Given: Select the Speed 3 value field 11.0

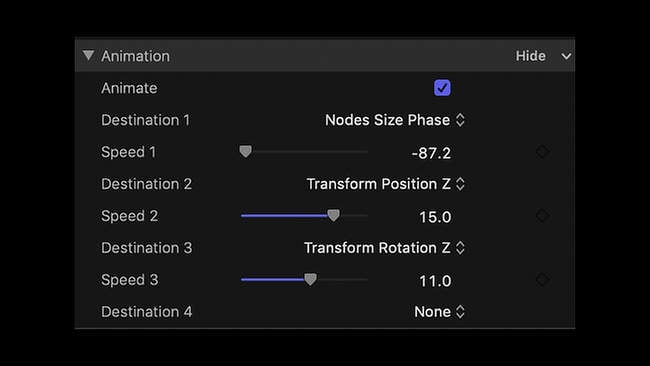Looking at the screenshot, I should click(x=435, y=281).
